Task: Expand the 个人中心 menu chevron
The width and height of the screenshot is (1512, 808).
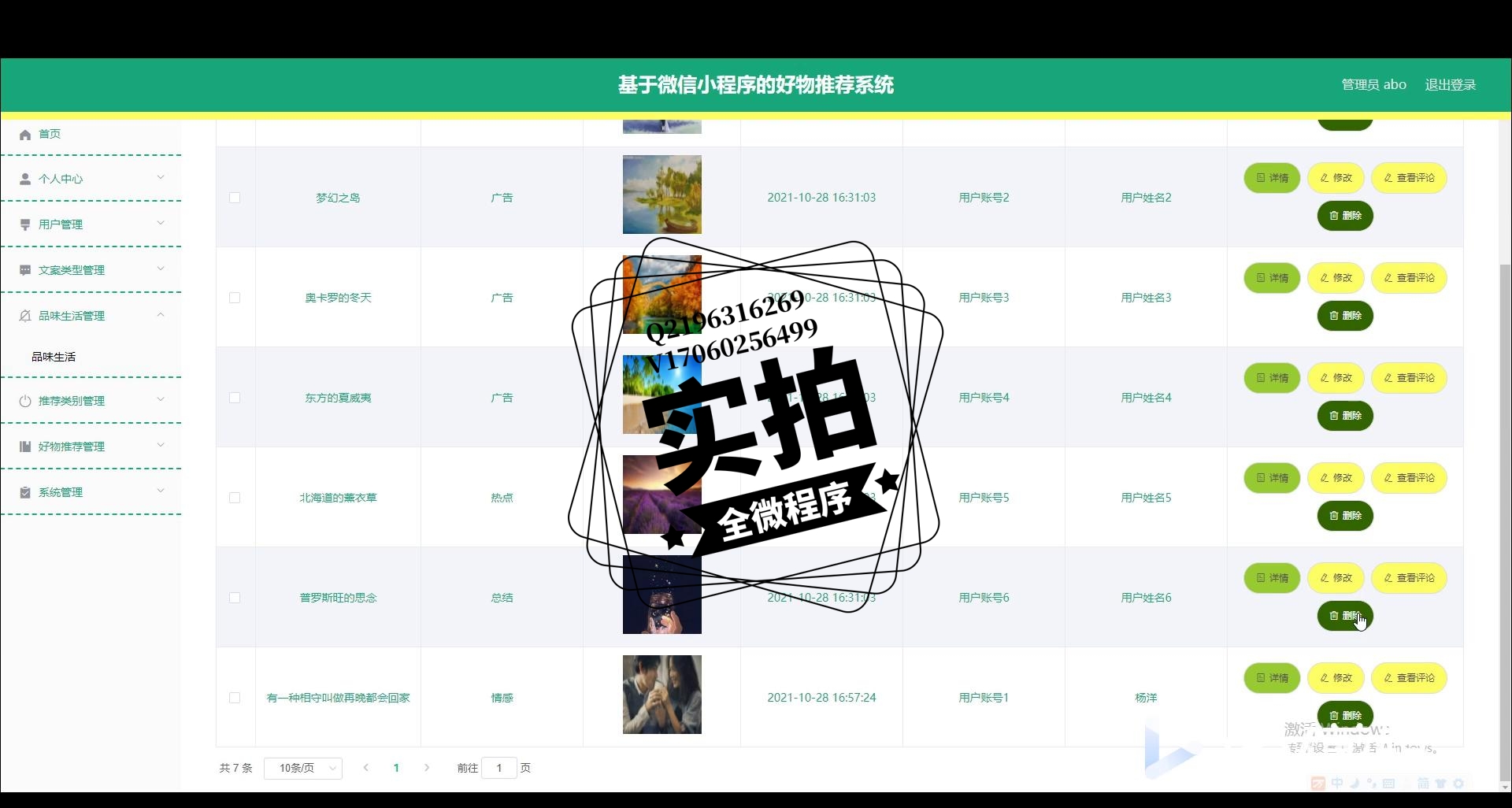Action: click(161, 177)
